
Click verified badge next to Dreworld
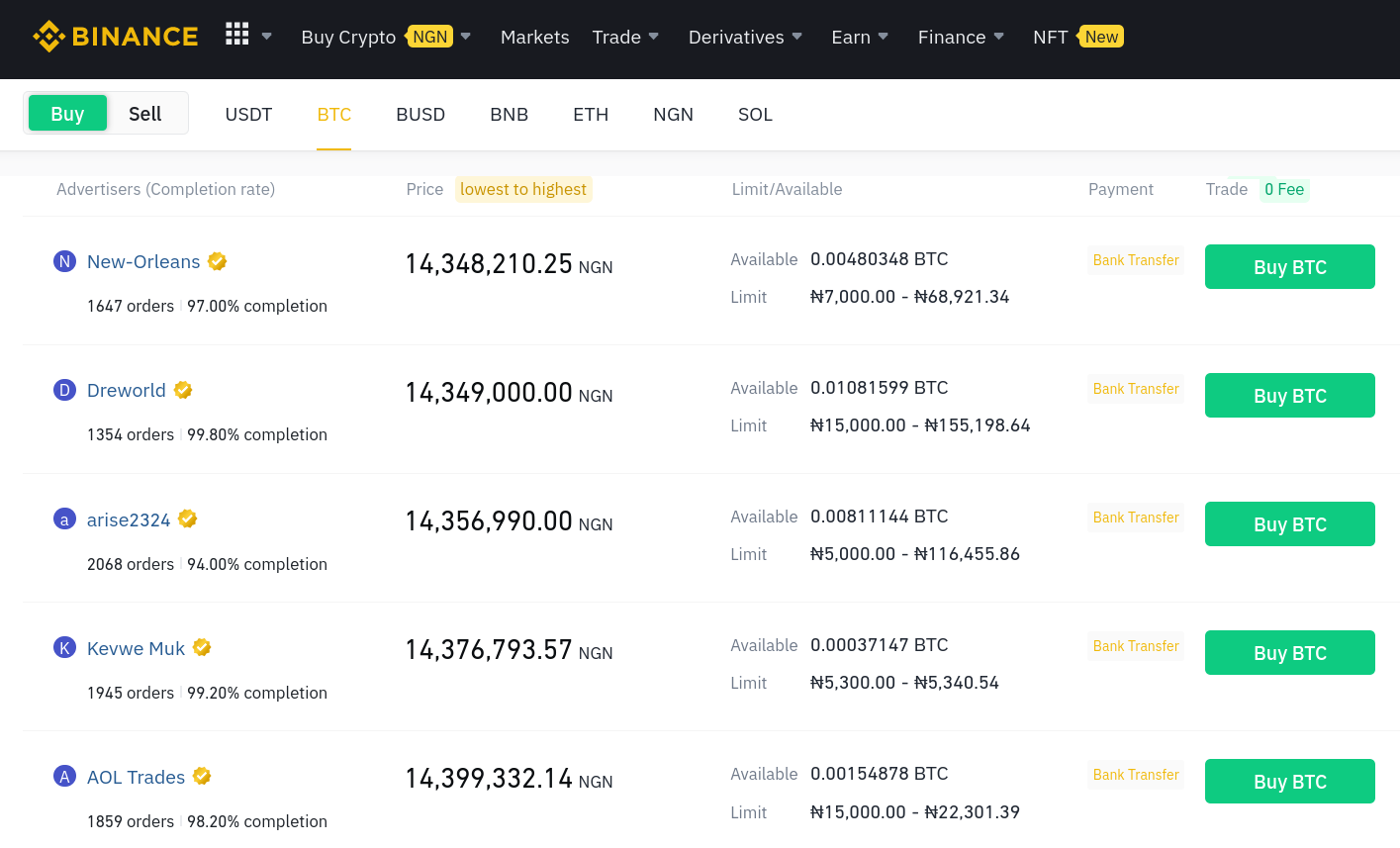(x=183, y=390)
